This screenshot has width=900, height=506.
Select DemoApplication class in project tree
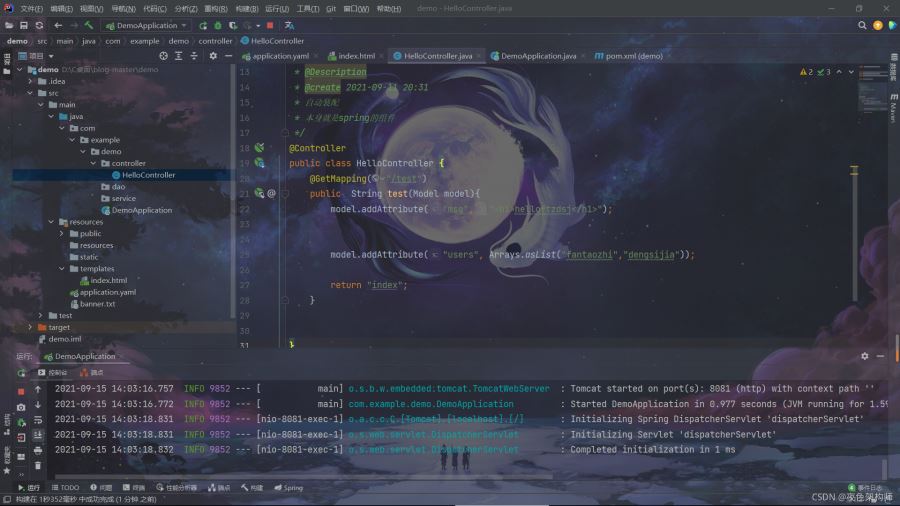(142, 210)
